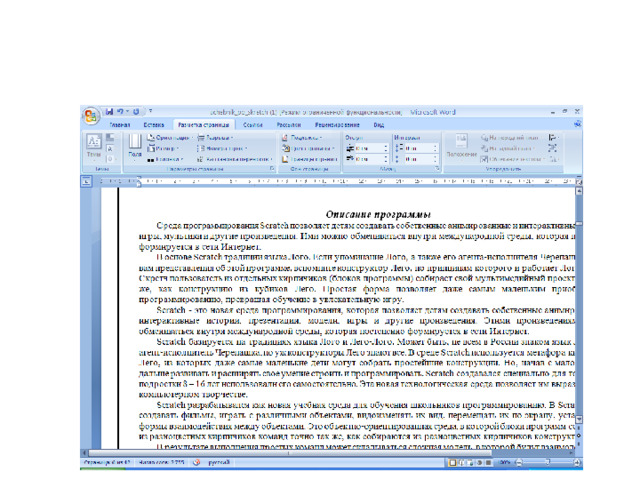The height and width of the screenshot is (480, 640).
Task: Click the spacing before value field
Action: (x=418, y=148)
